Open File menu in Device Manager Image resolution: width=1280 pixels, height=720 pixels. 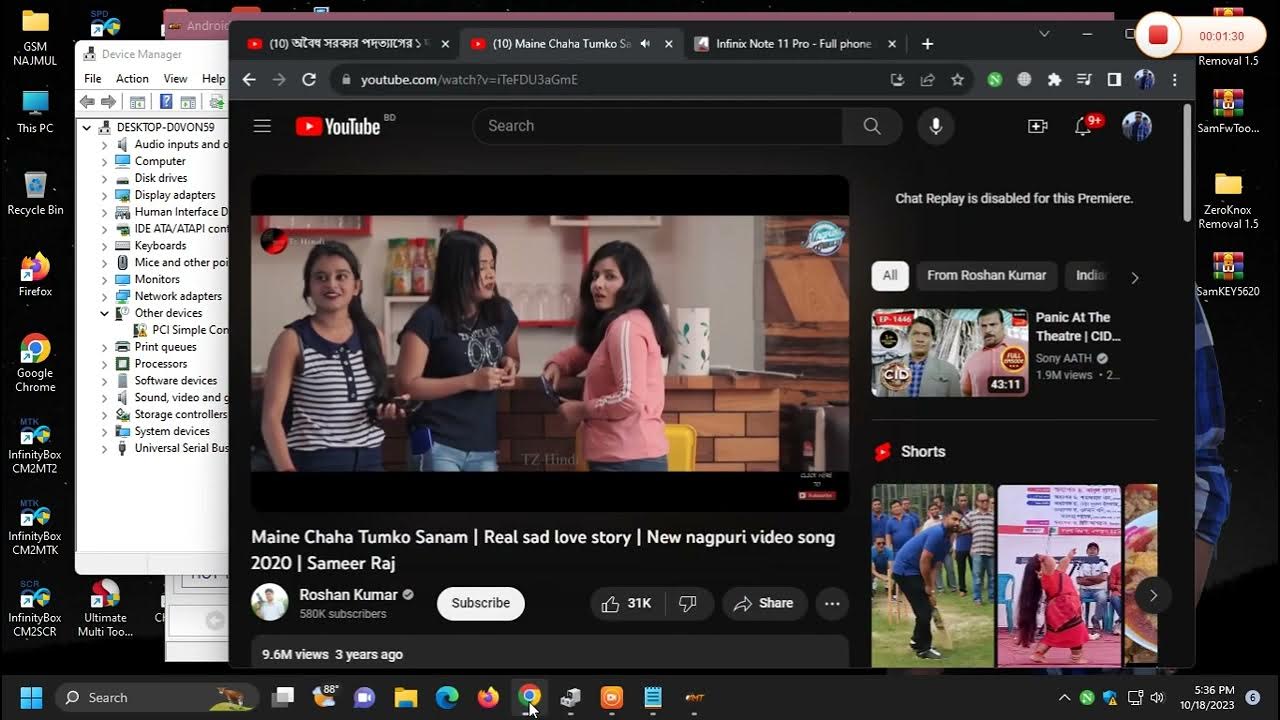(93, 78)
